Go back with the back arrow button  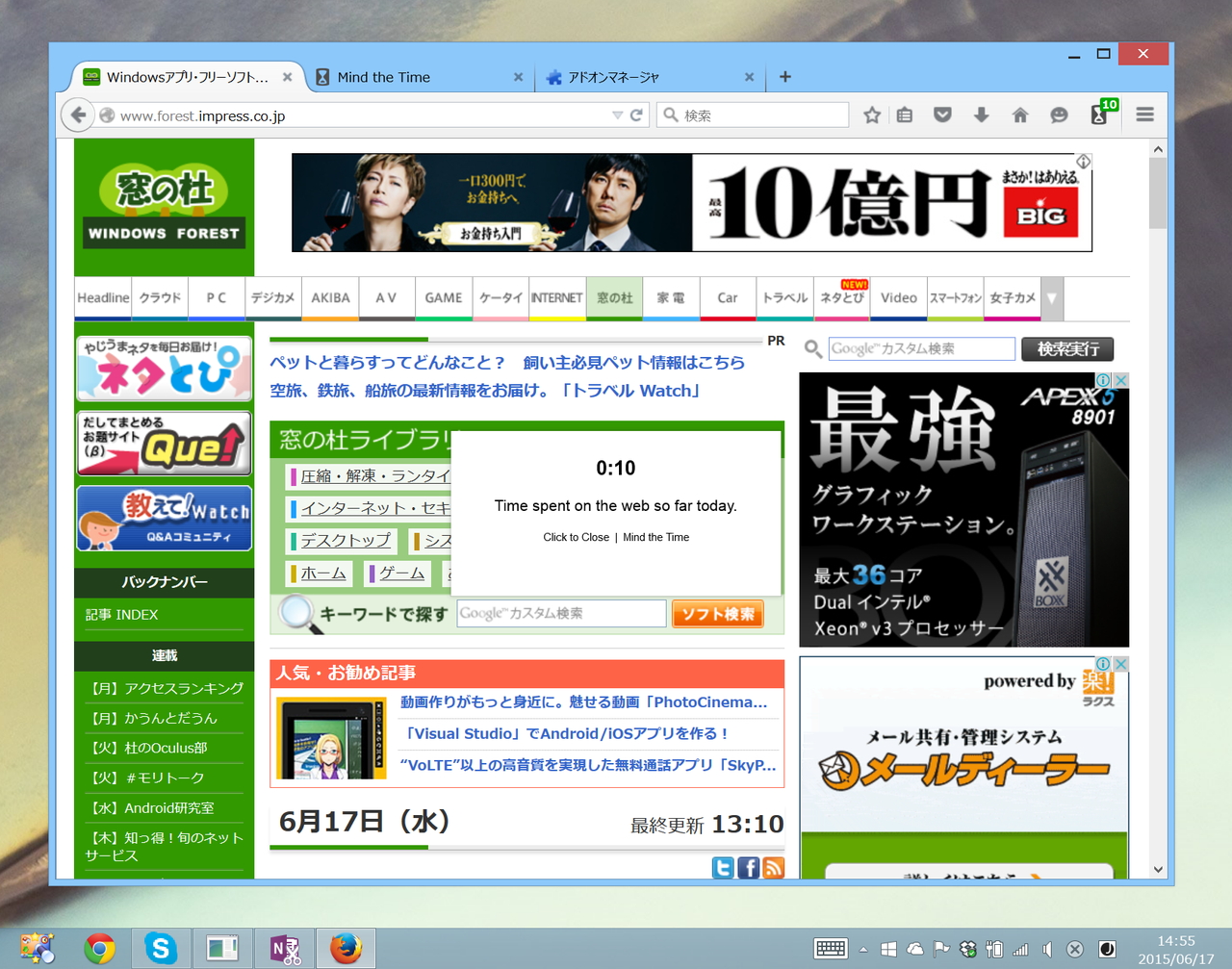[78, 115]
